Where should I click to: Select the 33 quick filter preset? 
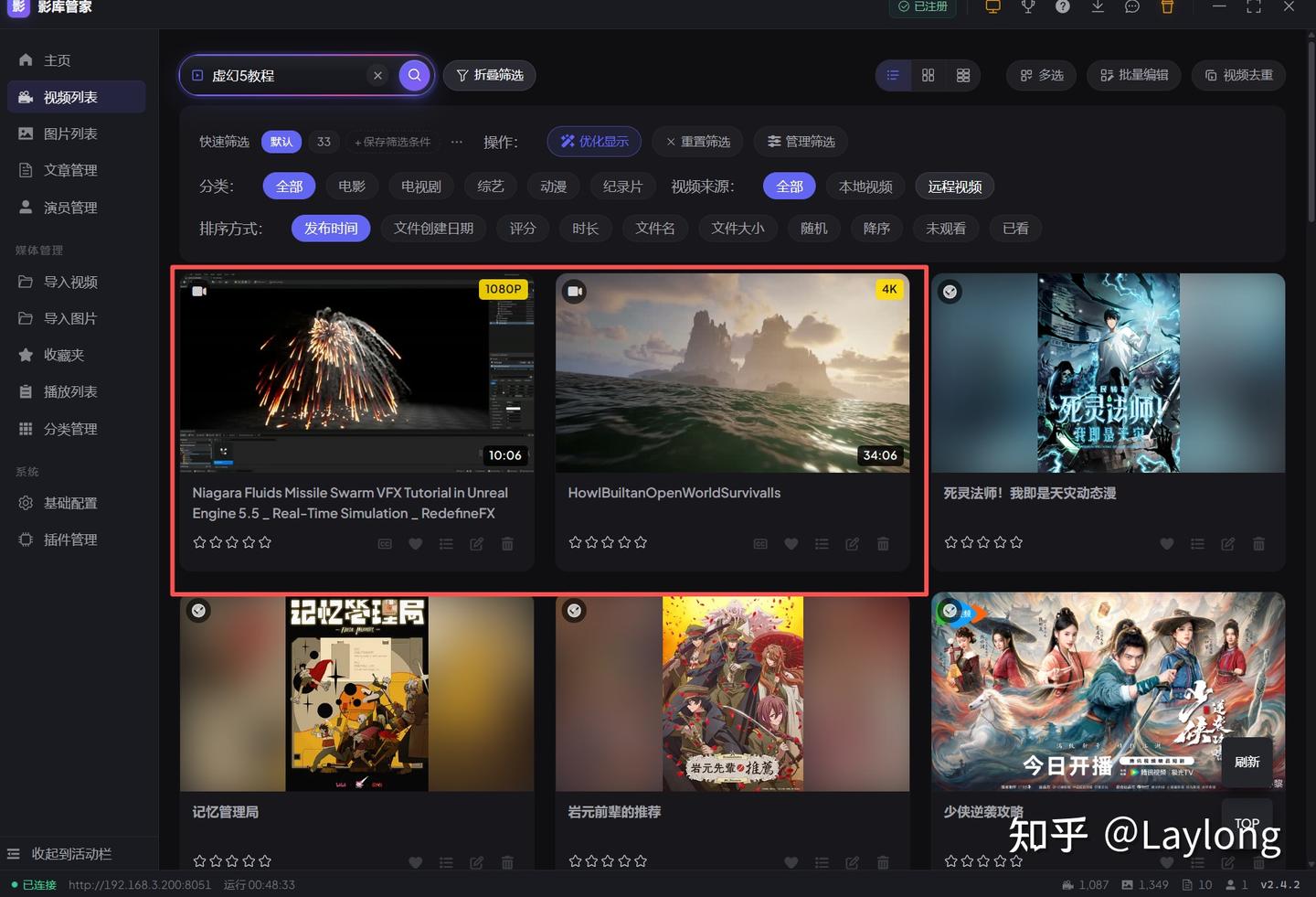[324, 142]
